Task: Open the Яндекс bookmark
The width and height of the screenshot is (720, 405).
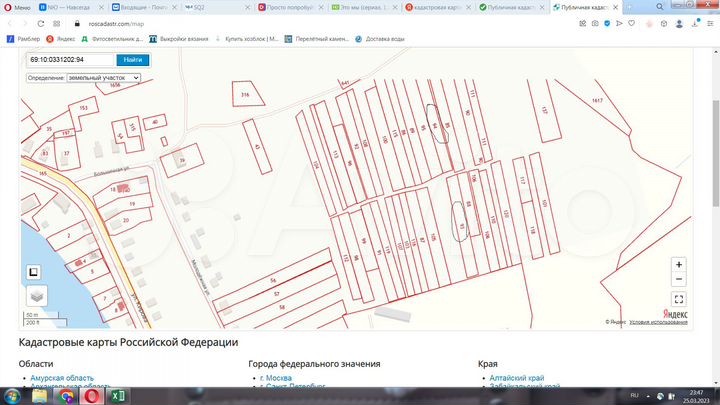Action: pyautogui.click(x=61, y=39)
